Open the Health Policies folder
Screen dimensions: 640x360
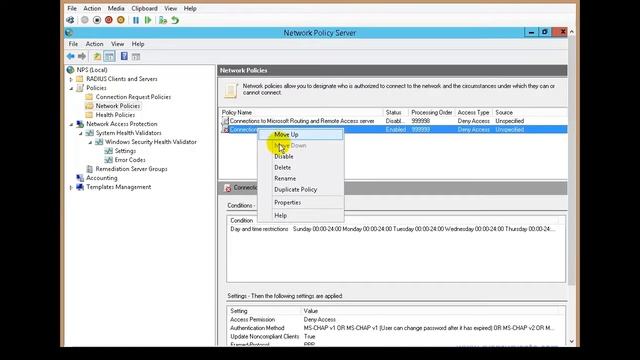pyautogui.click(x=115, y=115)
